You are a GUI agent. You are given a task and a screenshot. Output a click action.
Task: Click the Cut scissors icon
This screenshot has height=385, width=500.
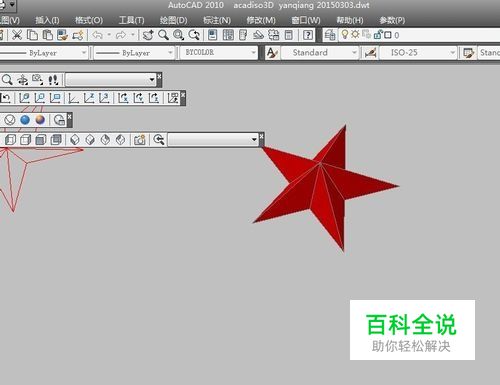17,35
